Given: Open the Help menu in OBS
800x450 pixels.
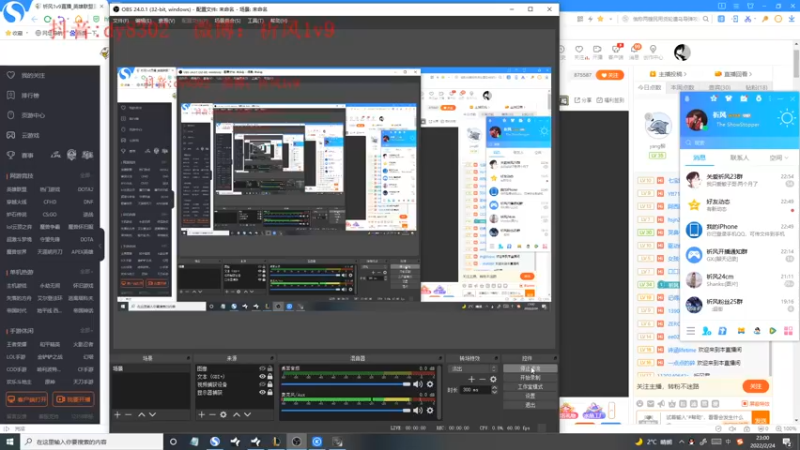Looking at the screenshot, I should pyautogui.click(x=279, y=21).
